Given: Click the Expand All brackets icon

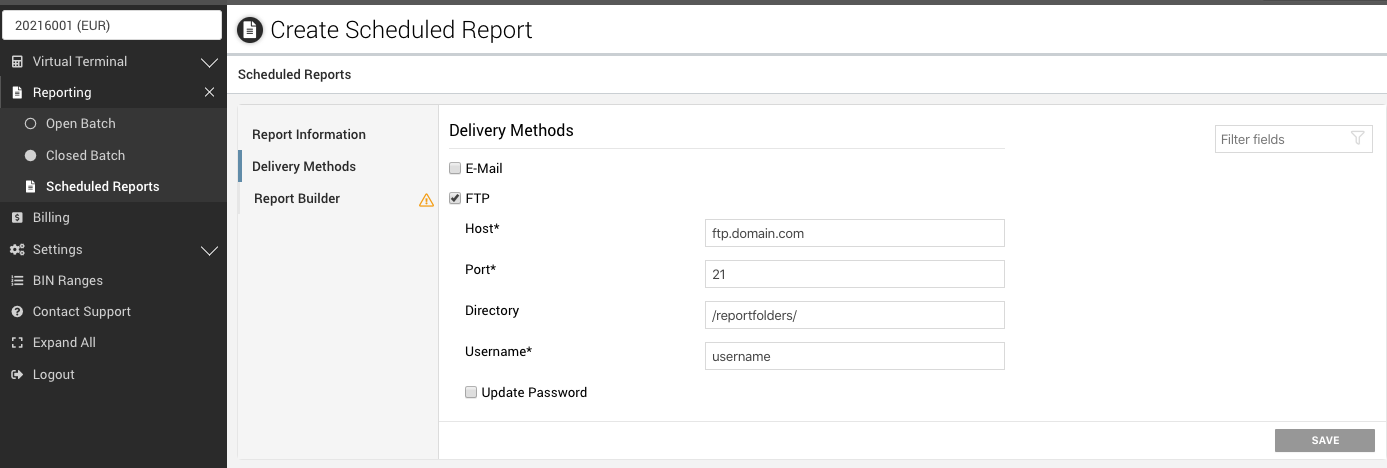Looking at the screenshot, I should (x=17, y=343).
